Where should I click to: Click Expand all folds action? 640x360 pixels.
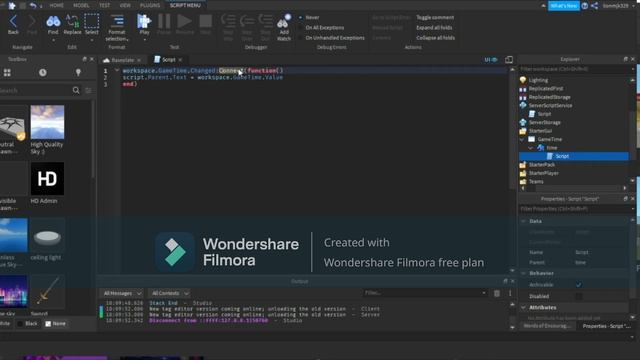click(x=434, y=28)
